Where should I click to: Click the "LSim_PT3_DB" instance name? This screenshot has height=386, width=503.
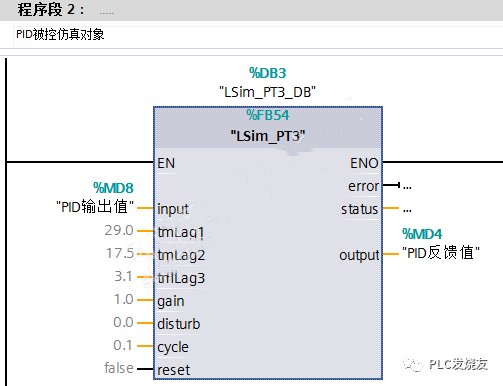pos(267,92)
